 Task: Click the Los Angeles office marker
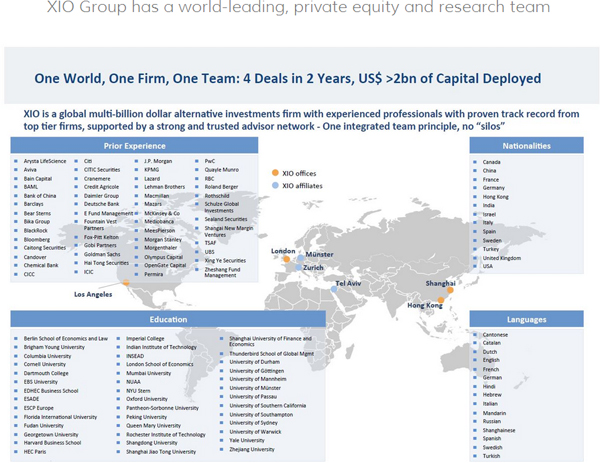tap(126, 283)
